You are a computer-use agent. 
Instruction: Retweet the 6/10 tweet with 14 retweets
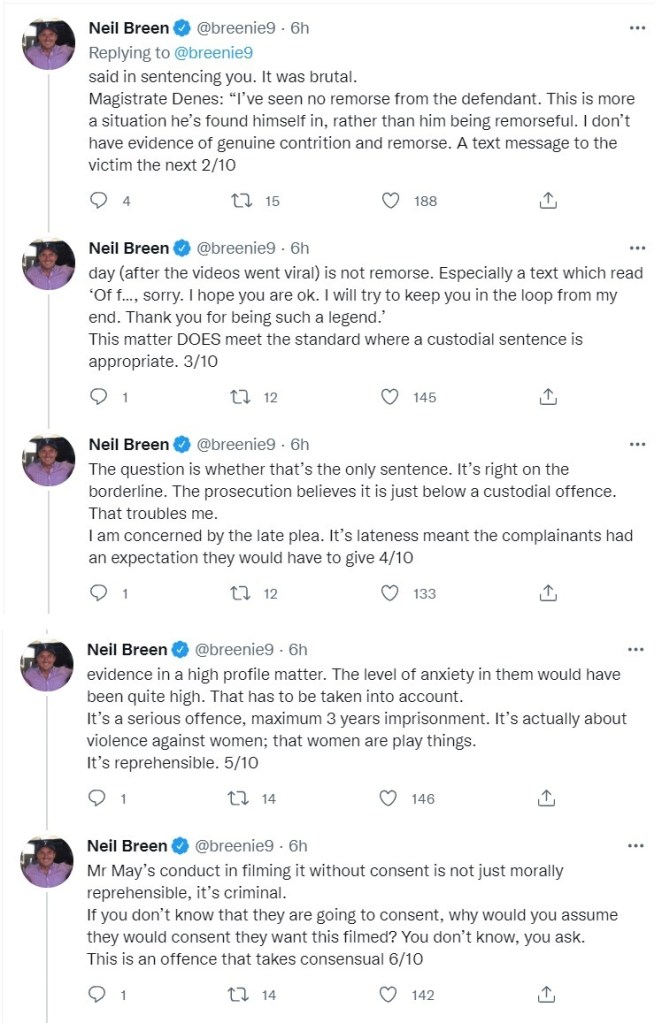tap(241, 994)
